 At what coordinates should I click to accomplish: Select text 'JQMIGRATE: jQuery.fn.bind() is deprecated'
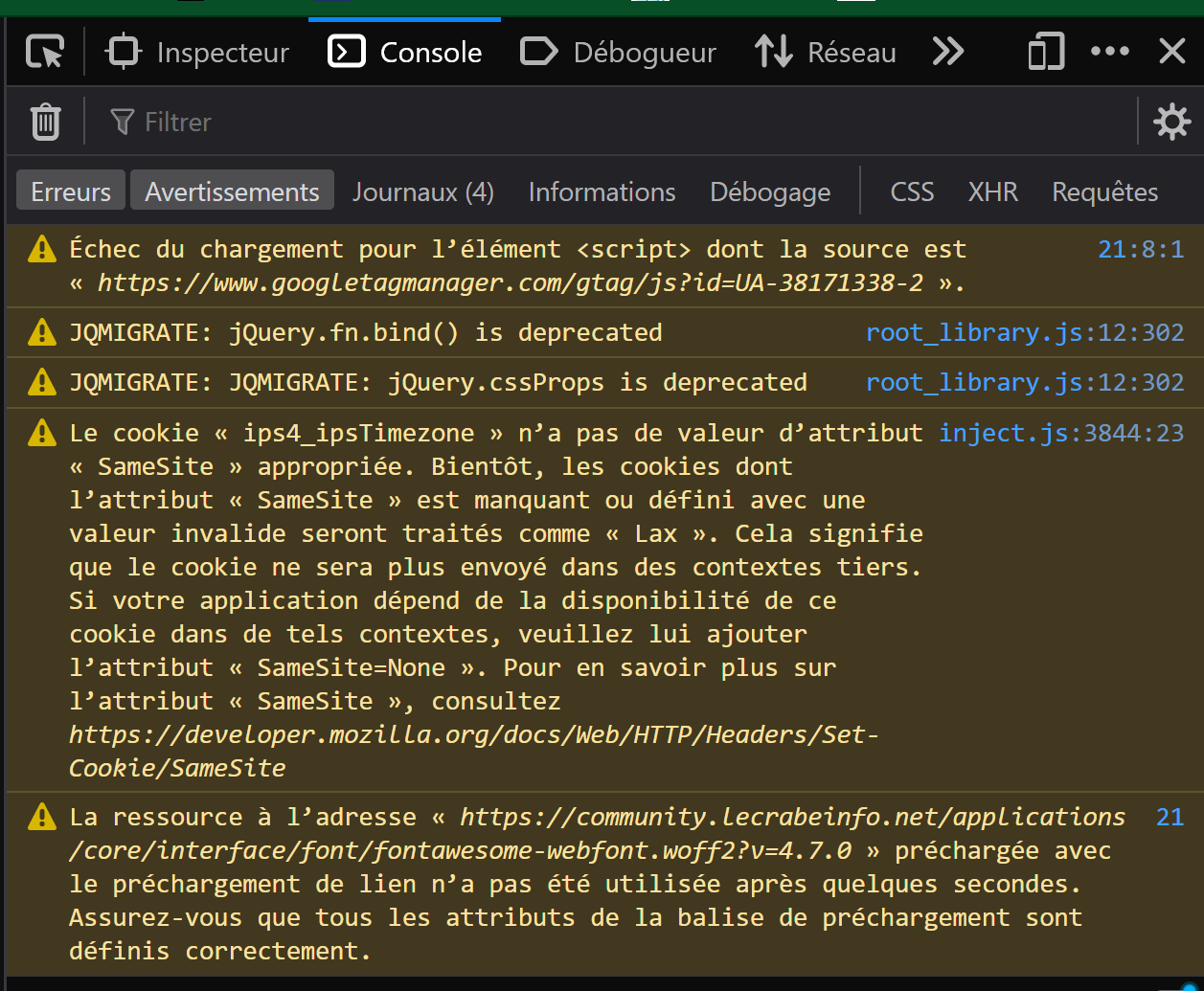pyautogui.click(x=366, y=332)
